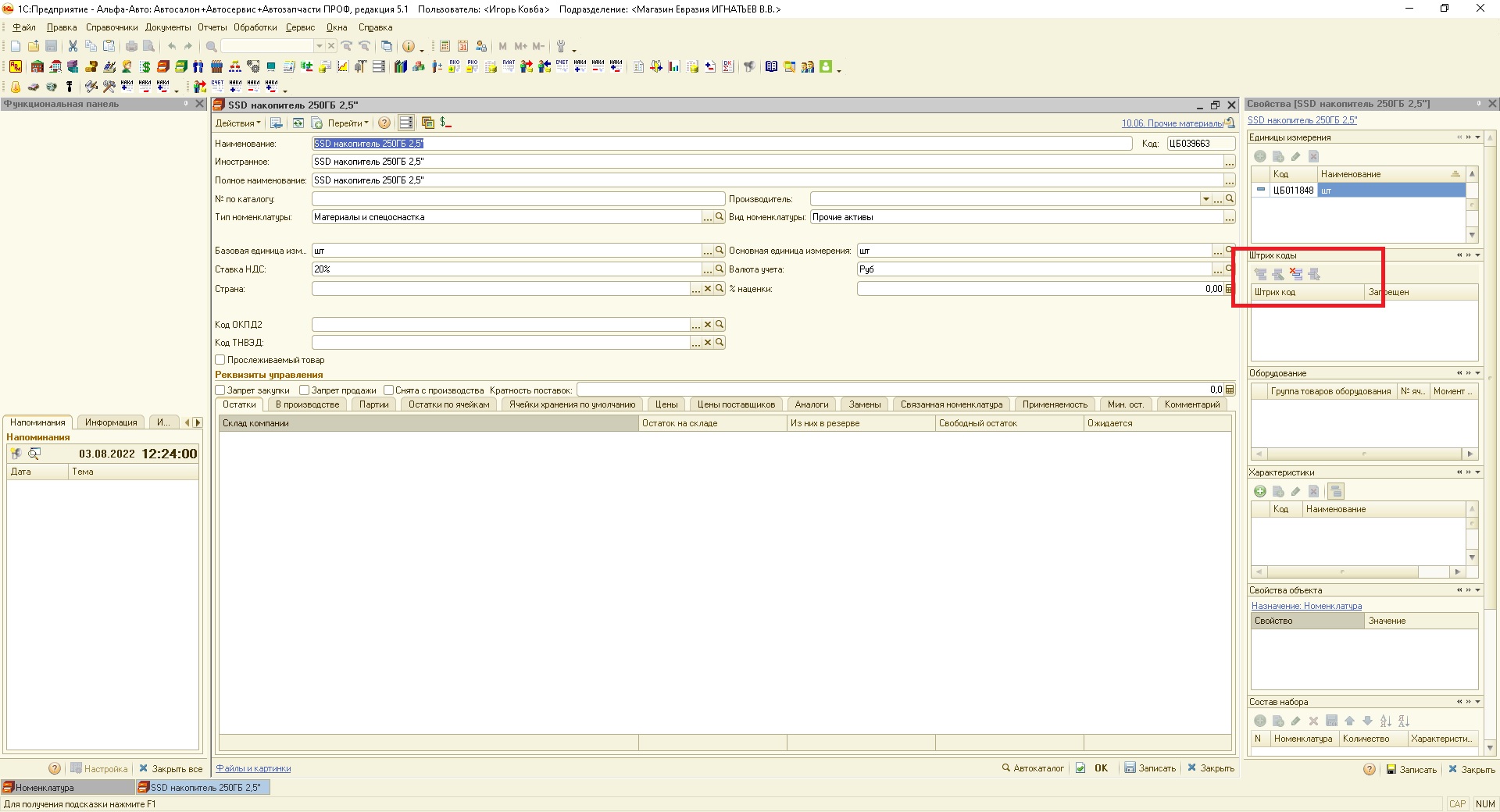Click the magnifier beside Ставка НДС field
Viewport: 1500px width, 812px height.
pyautogui.click(x=720, y=269)
